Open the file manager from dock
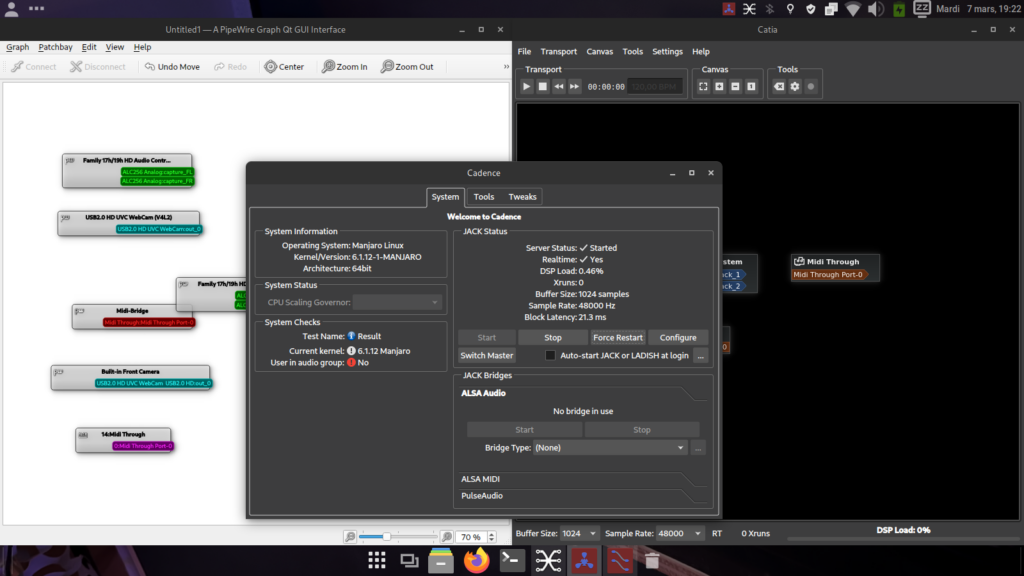Screen dimensions: 1024x576 (x=441, y=560)
